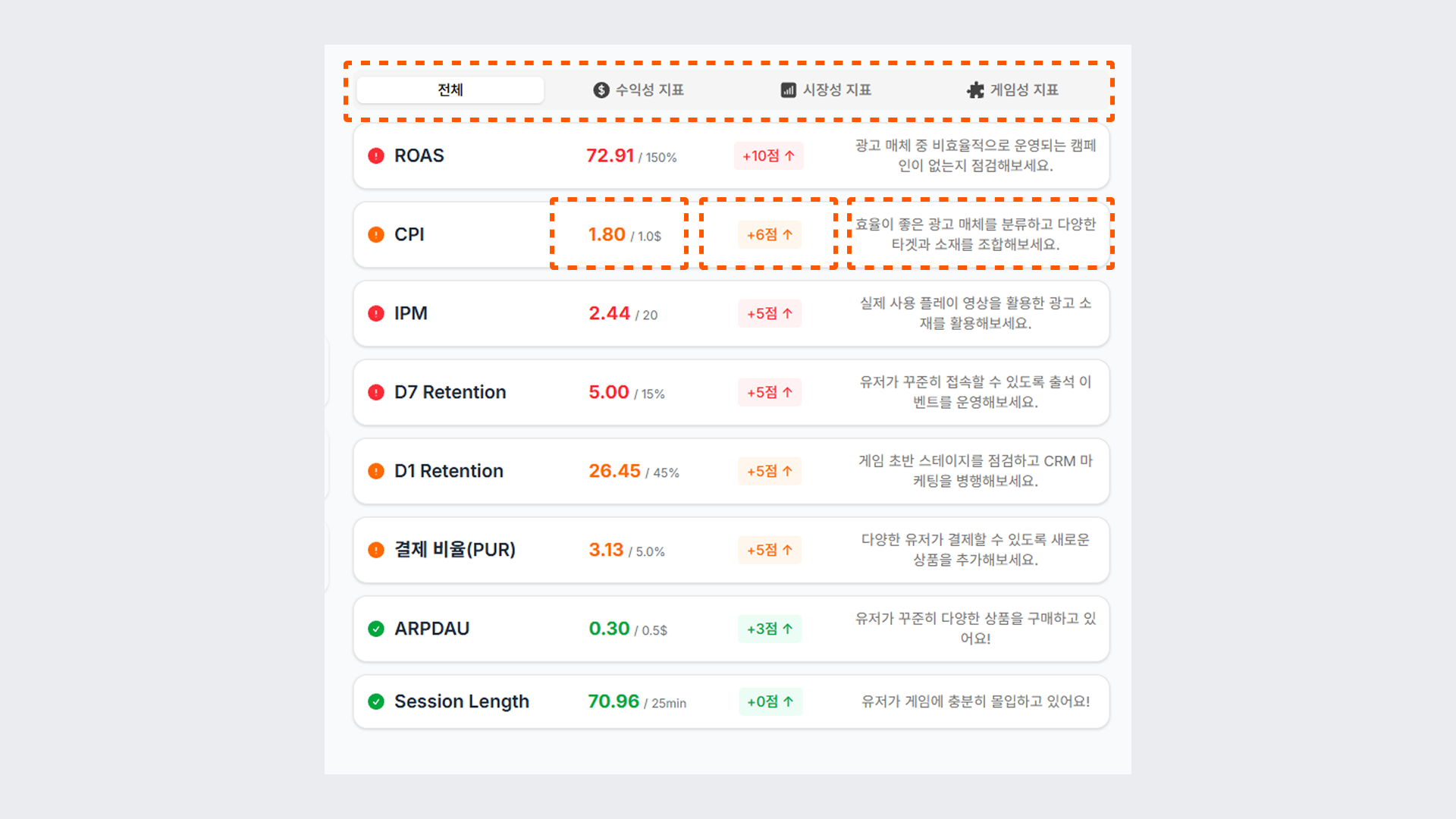
Task: Click the orange alert icon beside D1 Retention
Action: point(376,471)
